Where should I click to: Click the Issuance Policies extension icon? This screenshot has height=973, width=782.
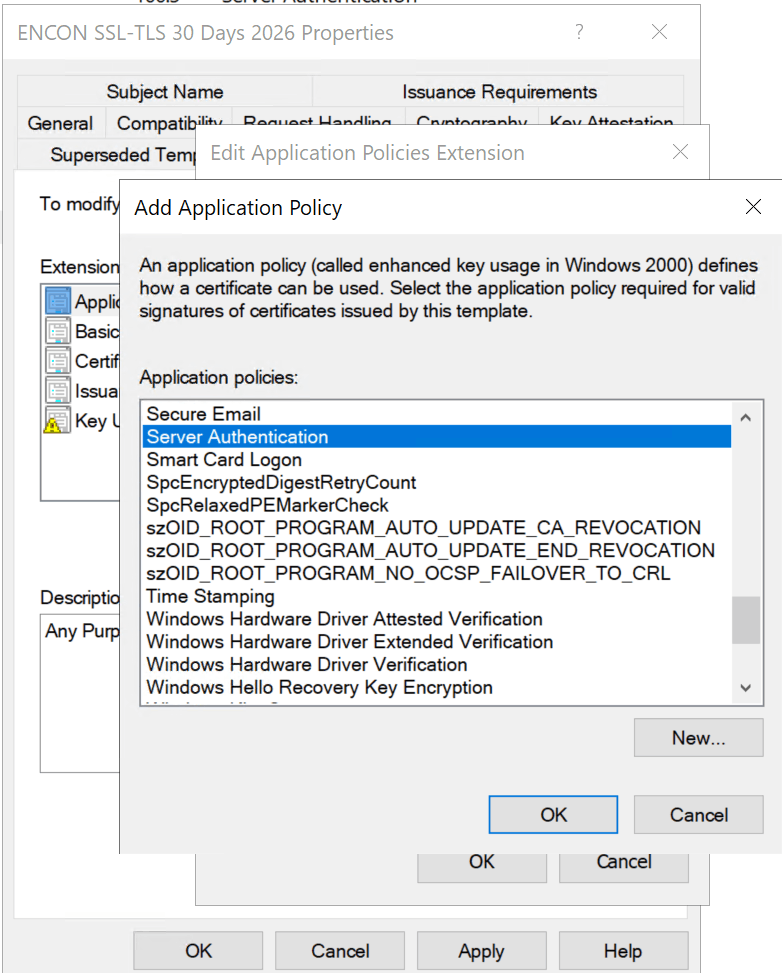tap(58, 391)
